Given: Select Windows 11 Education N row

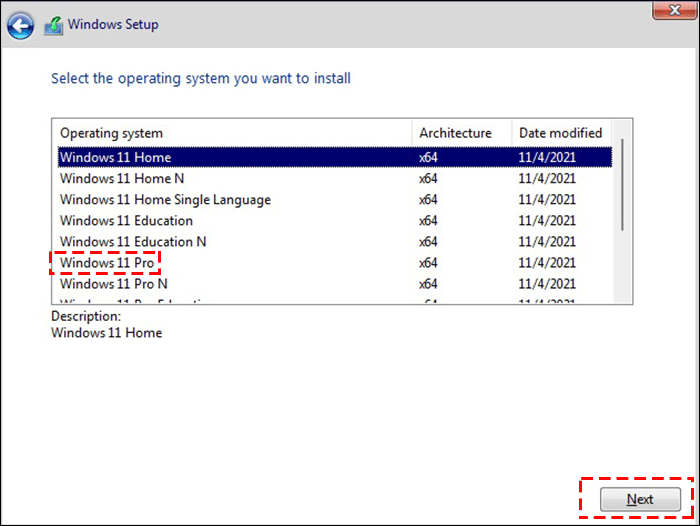Looking at the screenshot, I should pyautogui.click(x=133, y=241).
